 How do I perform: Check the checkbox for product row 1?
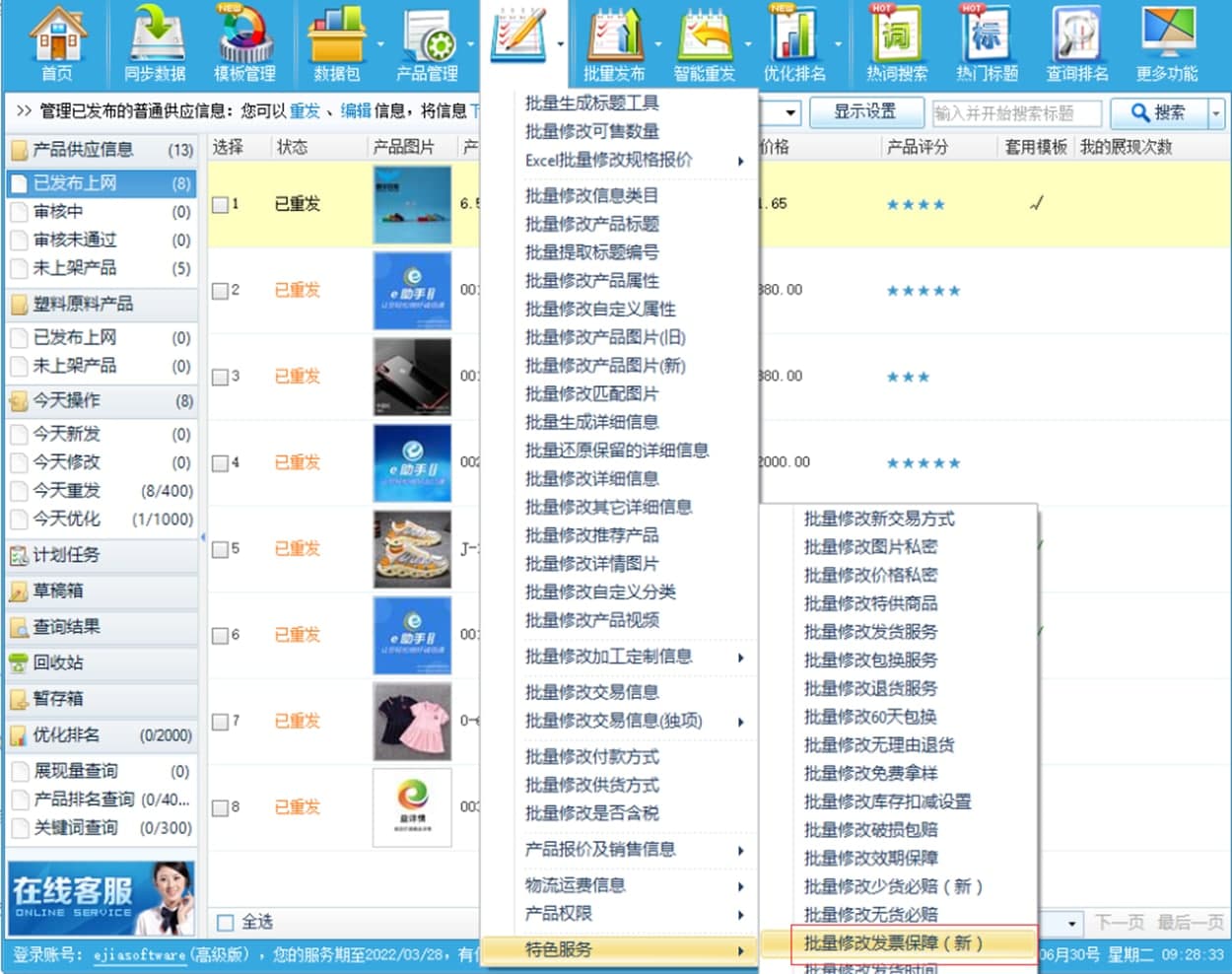(x=221, y=205)
